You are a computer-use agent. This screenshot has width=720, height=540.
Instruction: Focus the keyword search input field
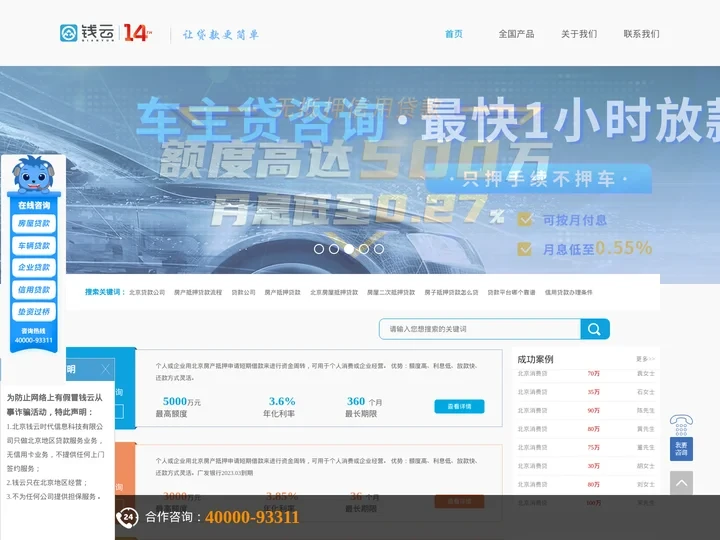pos(480,329)
